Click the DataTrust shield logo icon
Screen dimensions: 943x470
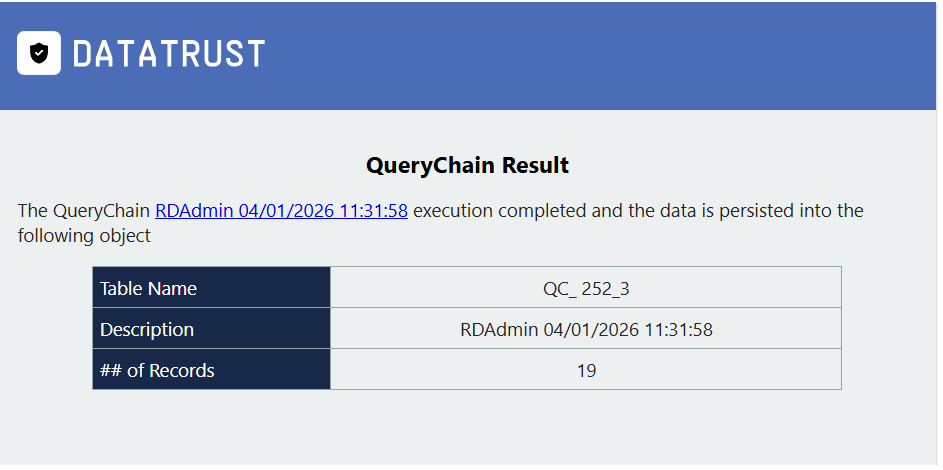click(39, 53)
